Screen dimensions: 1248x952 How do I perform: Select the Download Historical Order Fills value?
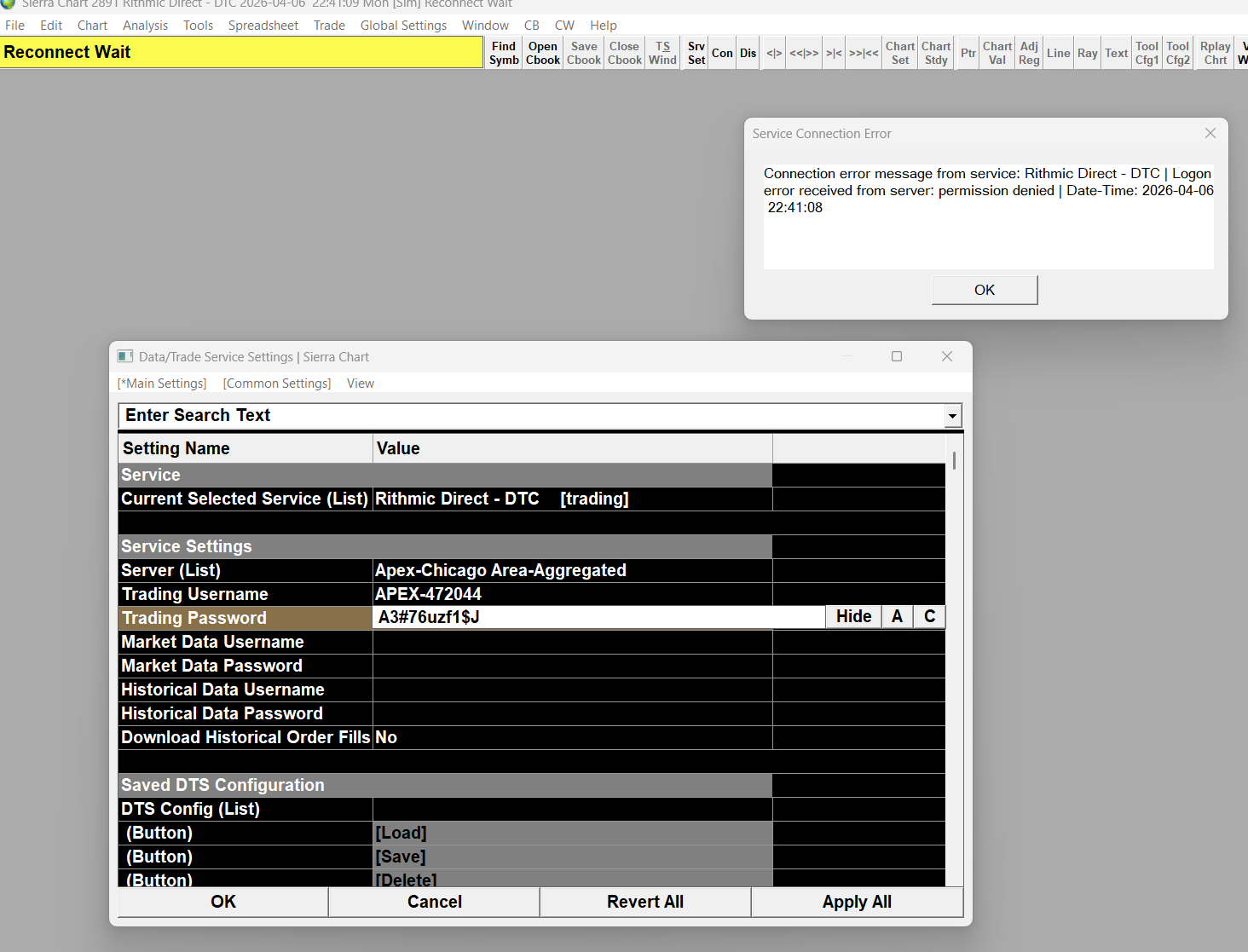coord(573,737)
